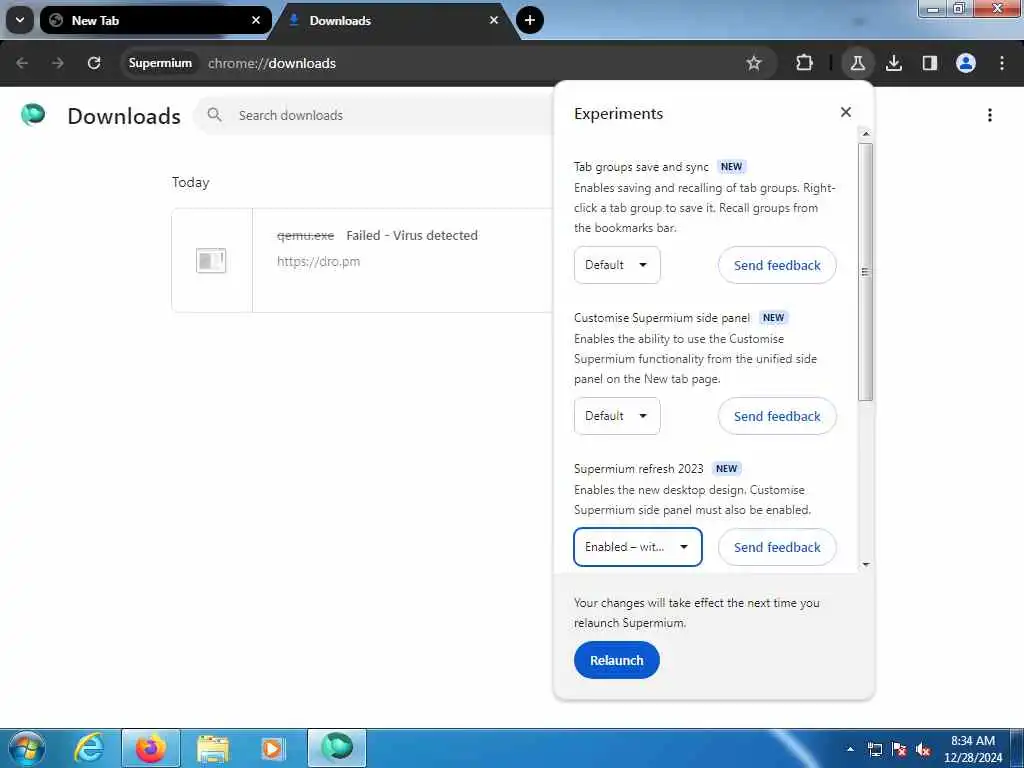Click the qemu.exe file thumbnail icon

click(211, 261)
